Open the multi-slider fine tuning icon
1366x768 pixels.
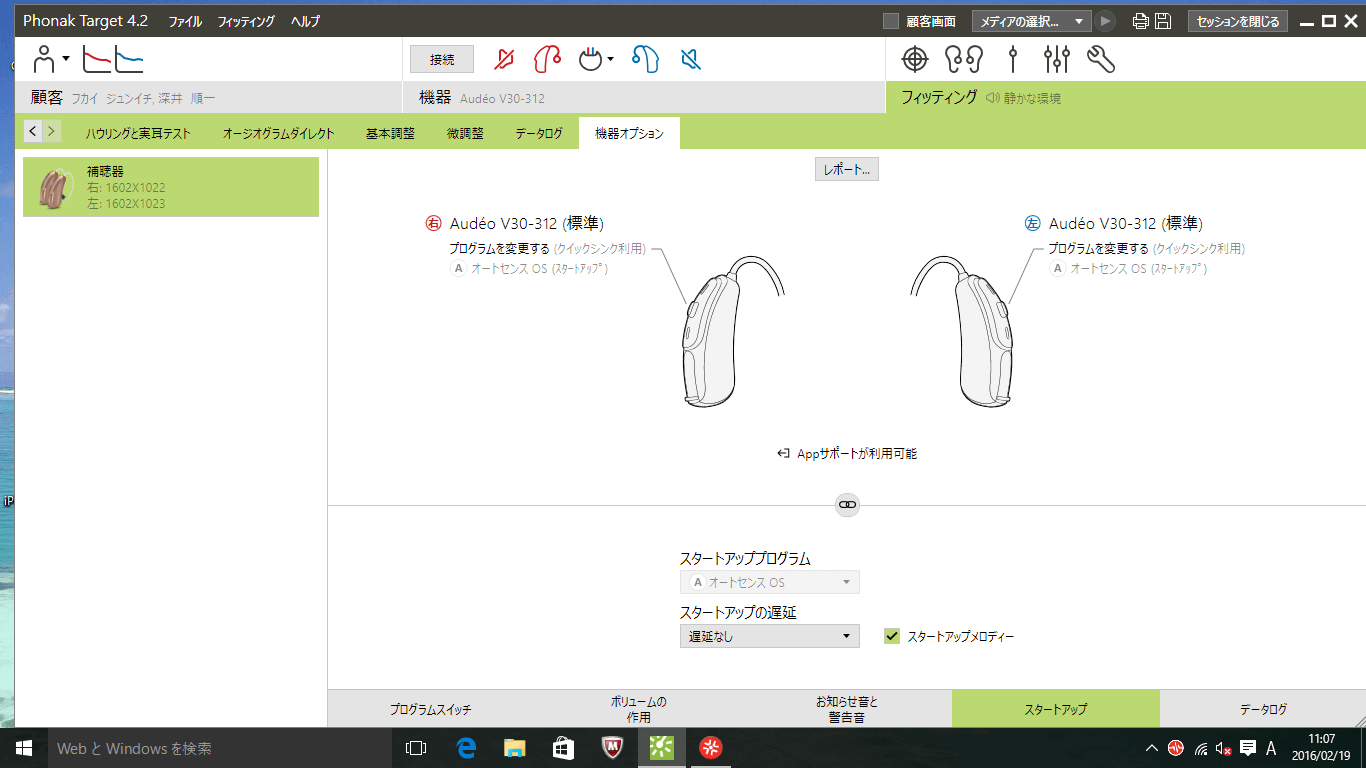point(1056,60)
